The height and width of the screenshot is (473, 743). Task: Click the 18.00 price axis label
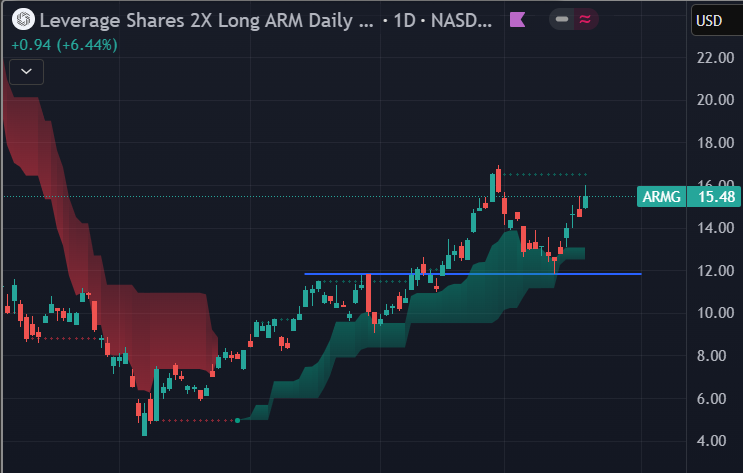(715, 143)
